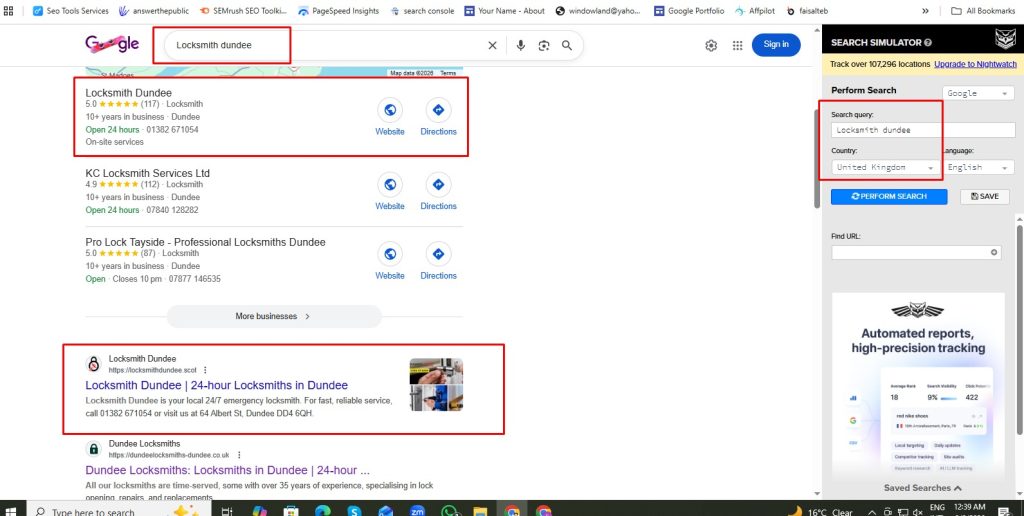The height and width of the screenshot is (516, 1024).
Task: Open Google Lens image search icon
Action: coord(544,45)
